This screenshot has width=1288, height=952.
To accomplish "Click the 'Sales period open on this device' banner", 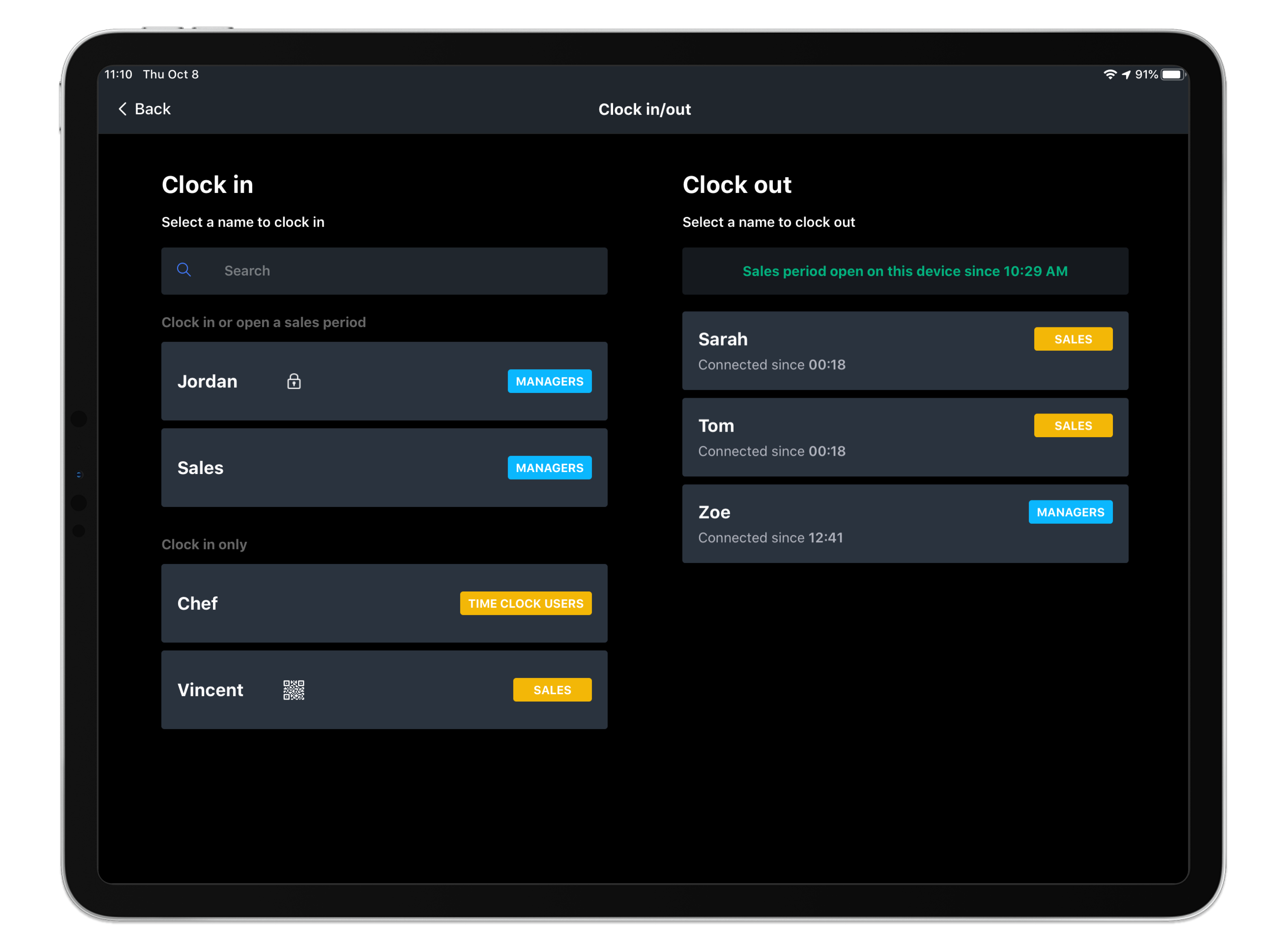I will [905, 271].
